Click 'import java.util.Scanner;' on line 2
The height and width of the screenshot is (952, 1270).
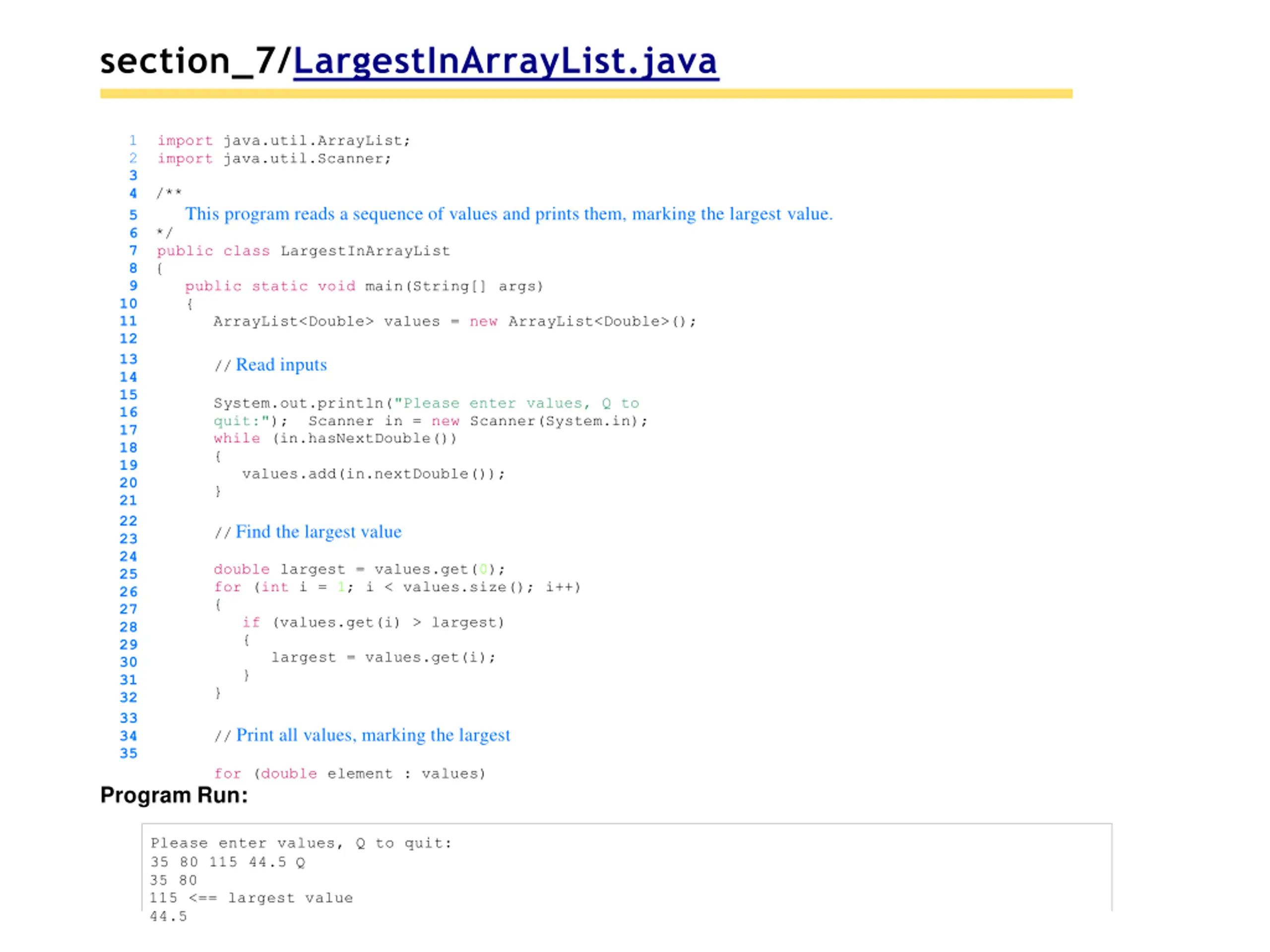point(274,158)
